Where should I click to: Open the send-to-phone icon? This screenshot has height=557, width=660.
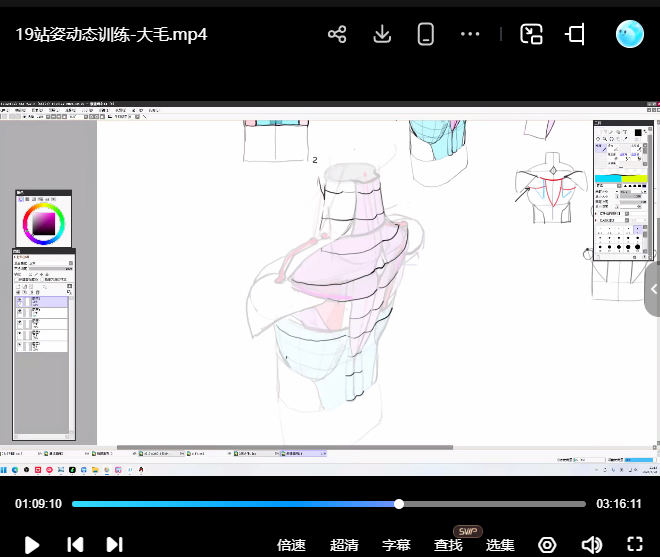click(x=425, y=34)
